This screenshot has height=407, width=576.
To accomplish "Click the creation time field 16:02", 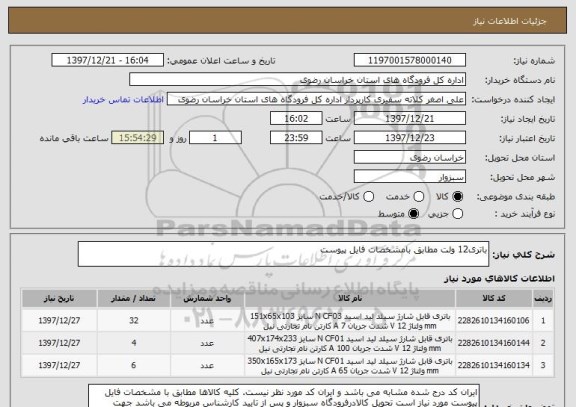I will [296, 118].
